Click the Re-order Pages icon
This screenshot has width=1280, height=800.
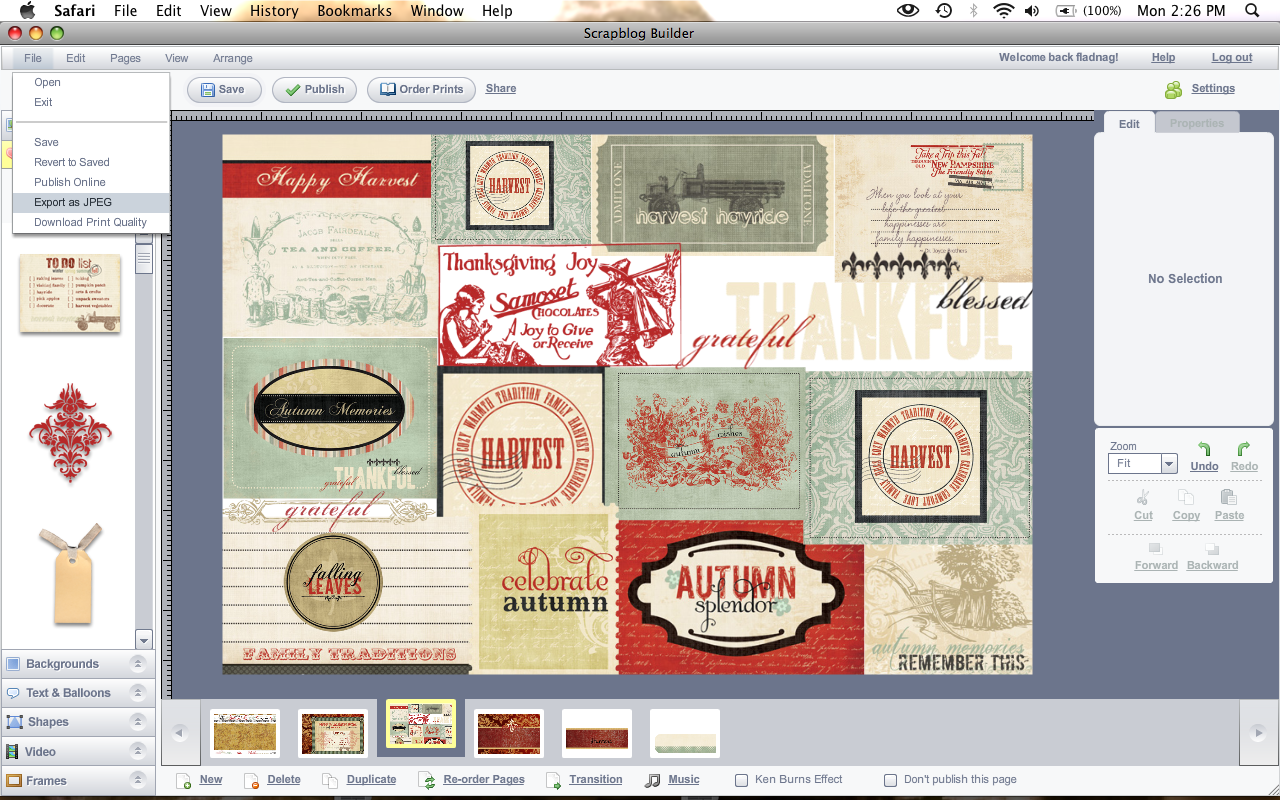point(427,780)
